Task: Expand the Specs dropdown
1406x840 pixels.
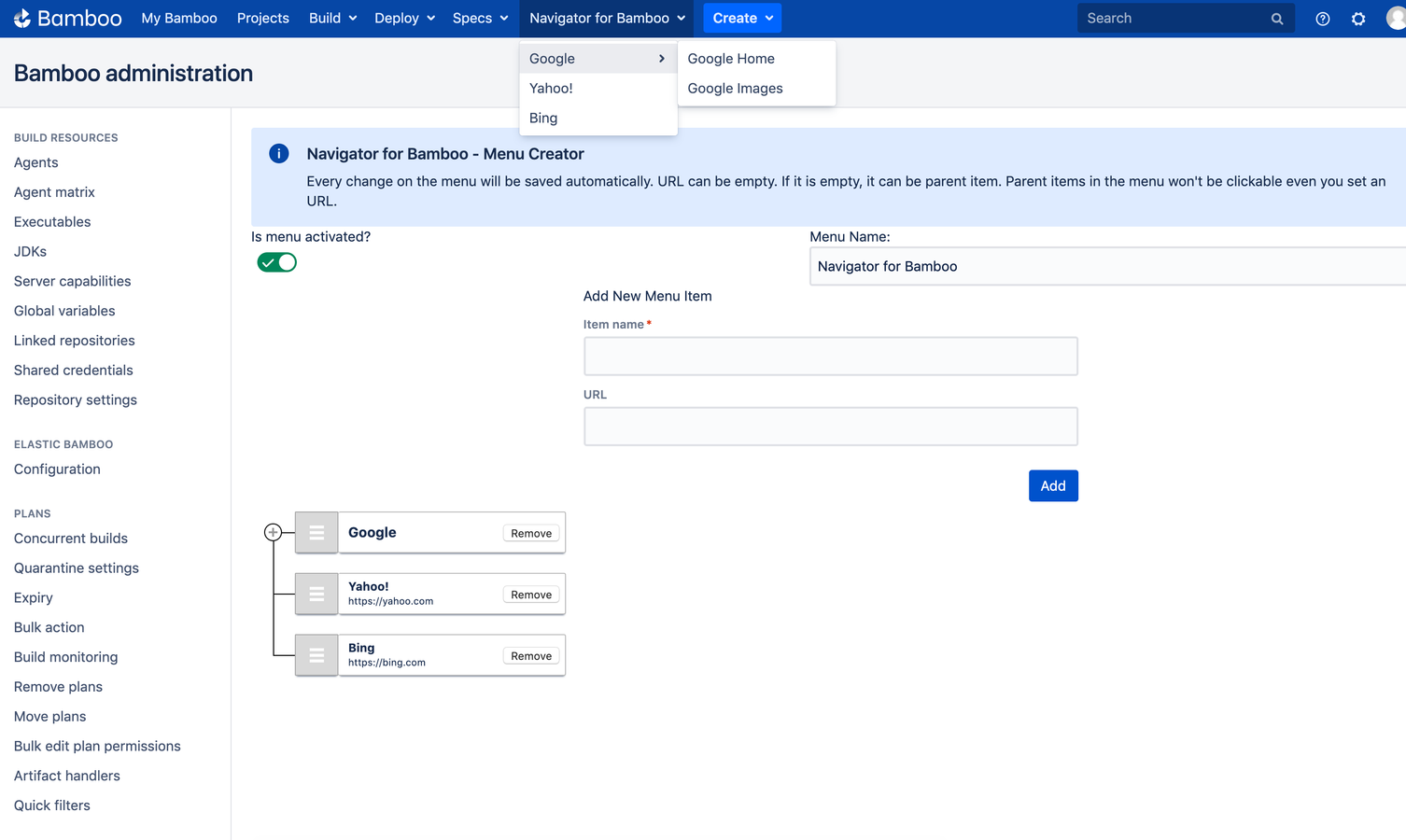Action: point(480,18)
